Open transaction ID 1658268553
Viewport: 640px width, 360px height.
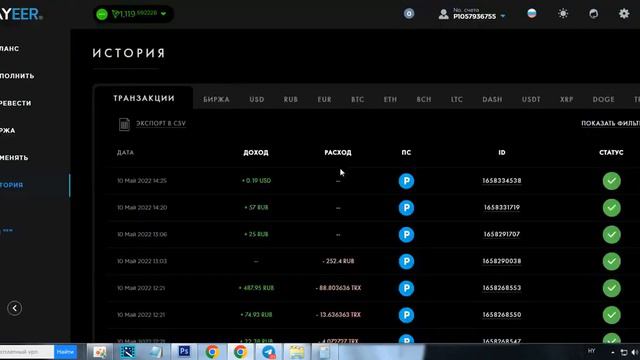pyautogui.click(x=502, y=288)
